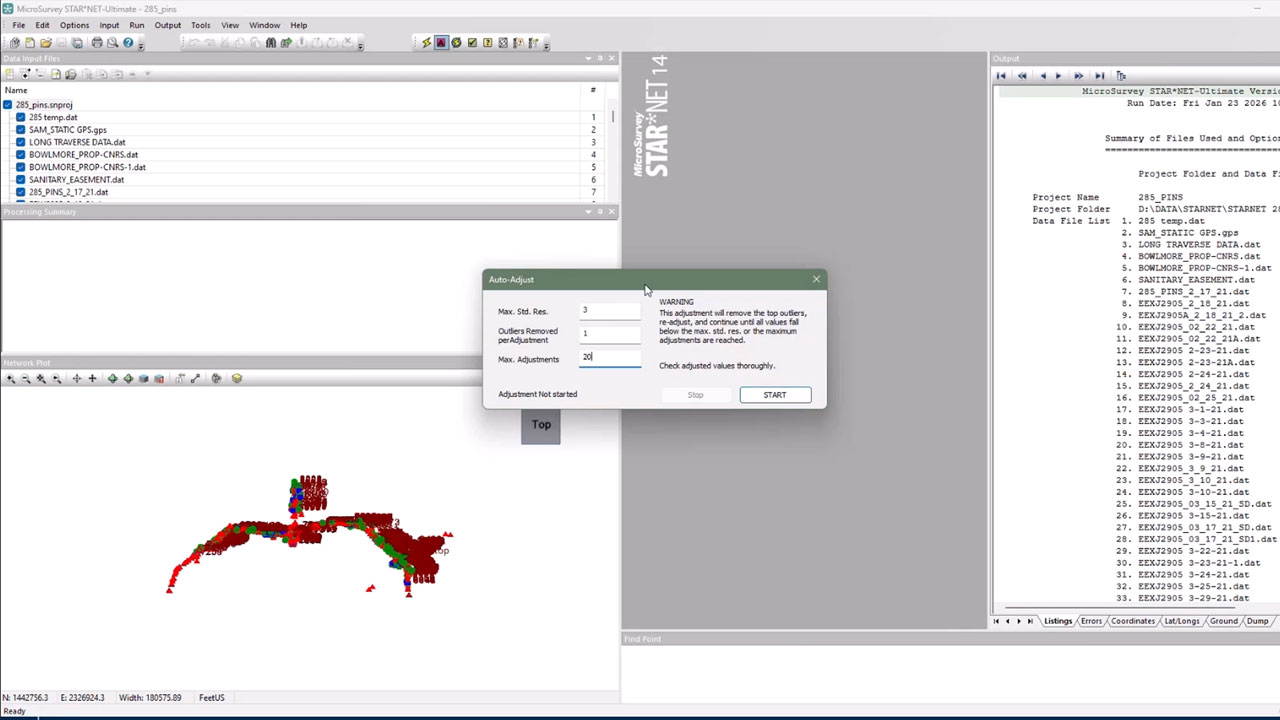
Task: Expand the main toolbar overflow options
Action: coord(141,45)
